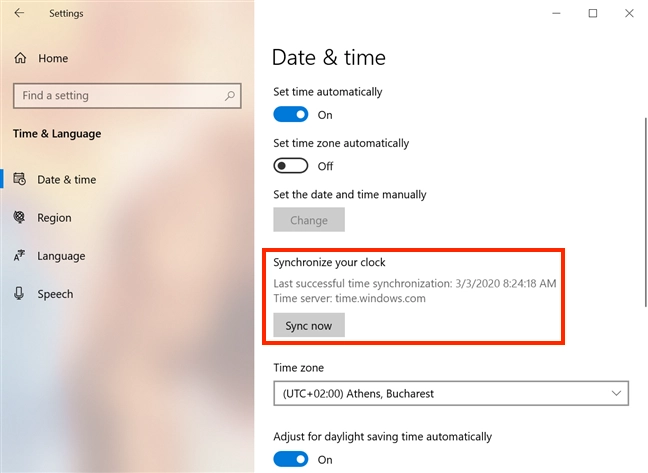Click the Home label in sidebar

[x=53, y=58]
